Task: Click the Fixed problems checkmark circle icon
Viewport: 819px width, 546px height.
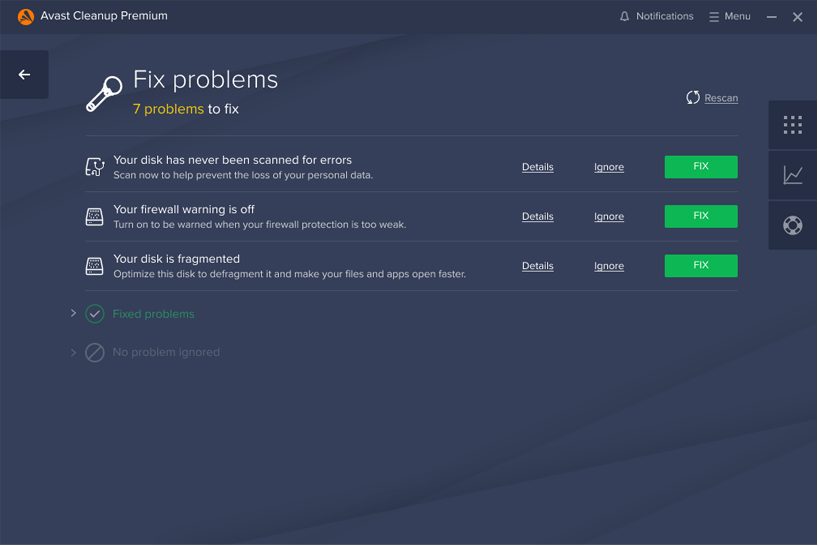Action: click(x=95, y=314)
